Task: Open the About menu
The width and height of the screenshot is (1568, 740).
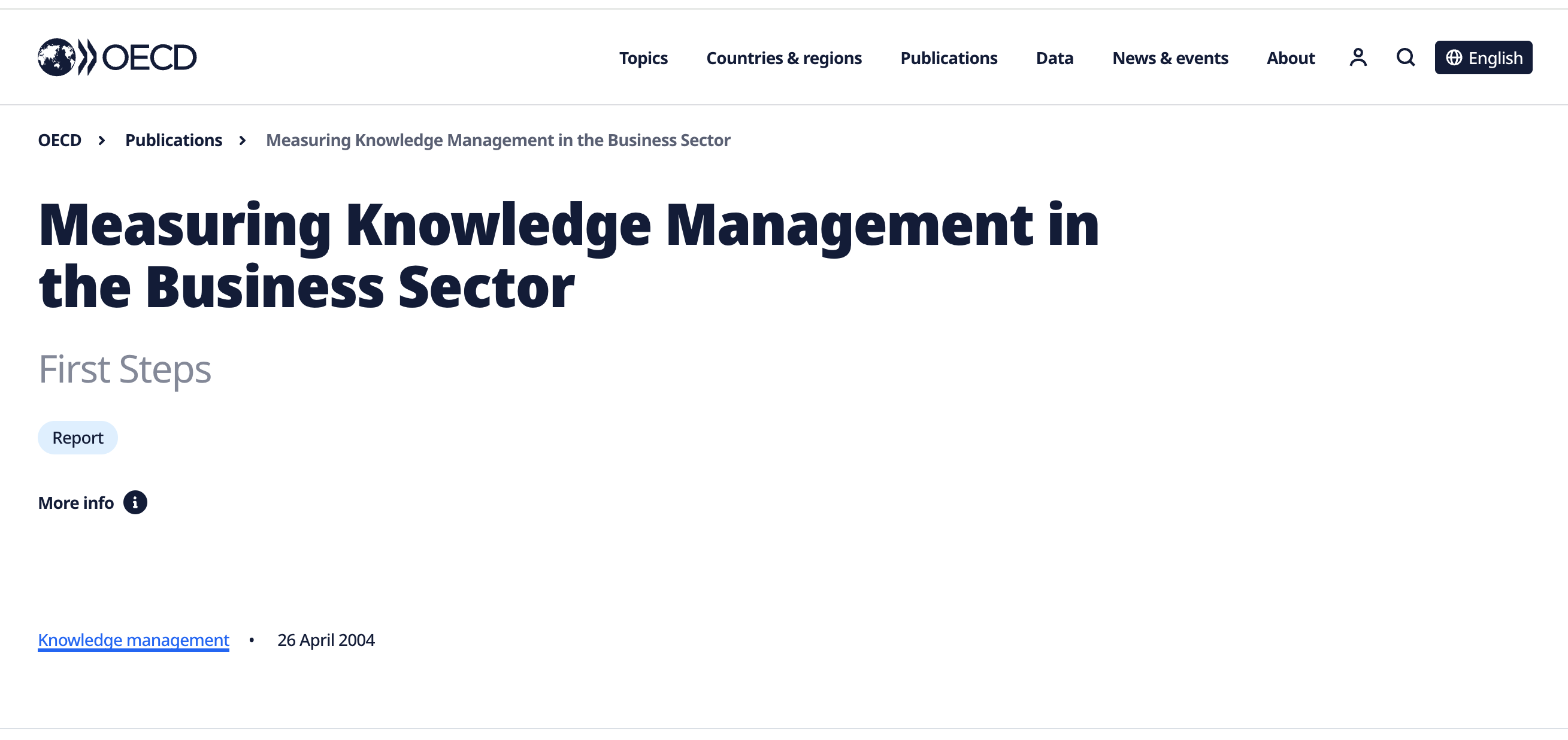Action: tap(1291, 58)
